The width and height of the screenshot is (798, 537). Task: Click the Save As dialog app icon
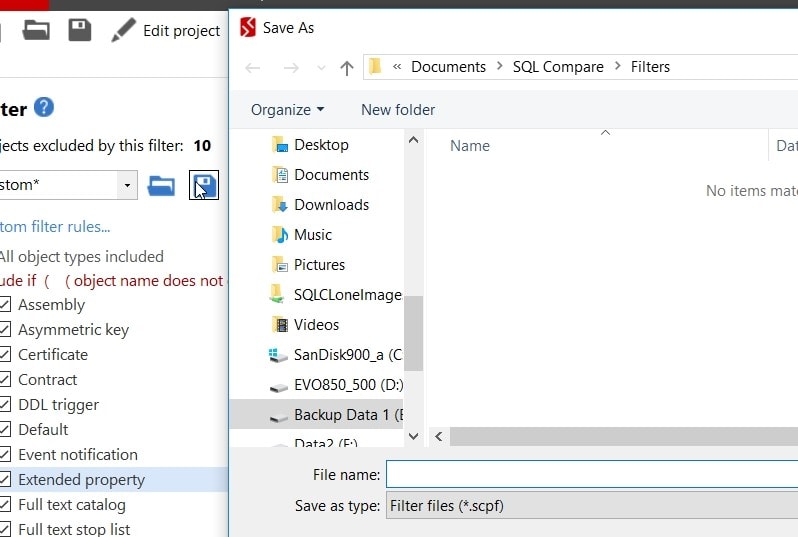coord(248,27)
